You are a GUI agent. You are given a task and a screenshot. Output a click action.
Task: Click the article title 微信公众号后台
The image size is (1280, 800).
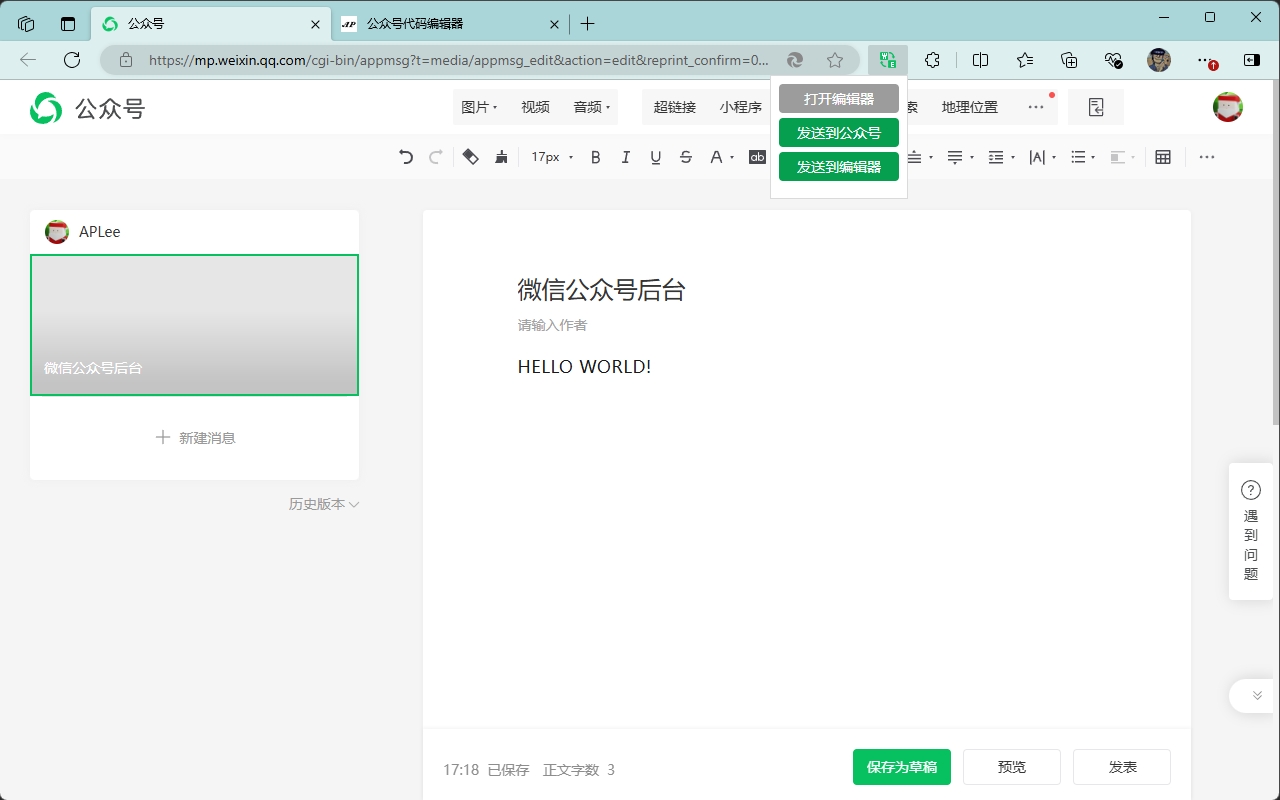click(601, 290)
